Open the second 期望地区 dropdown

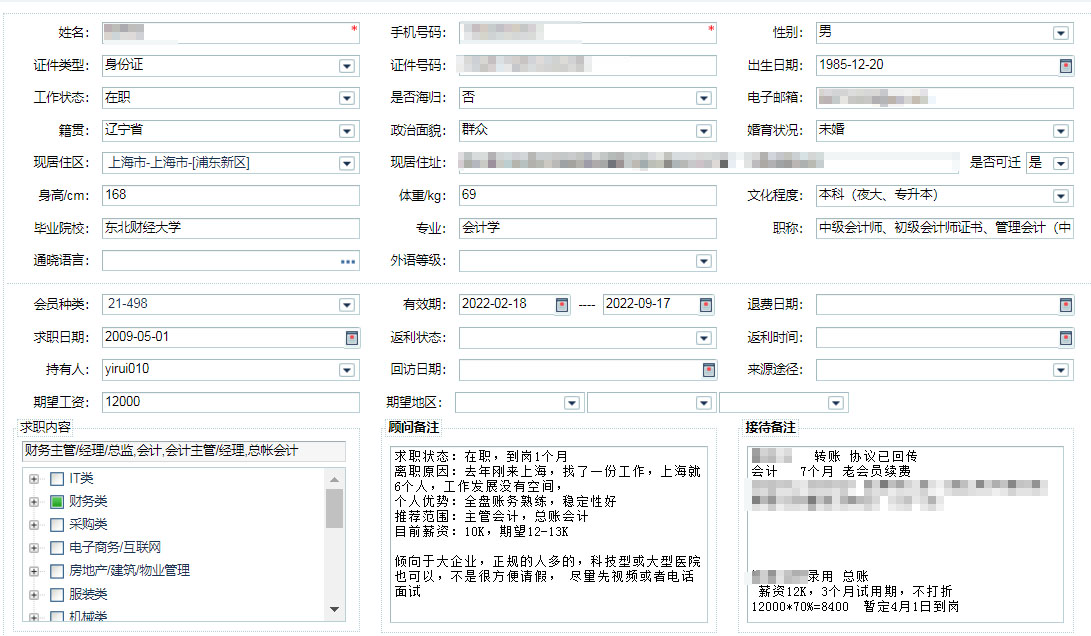click(x=703, y=403)
